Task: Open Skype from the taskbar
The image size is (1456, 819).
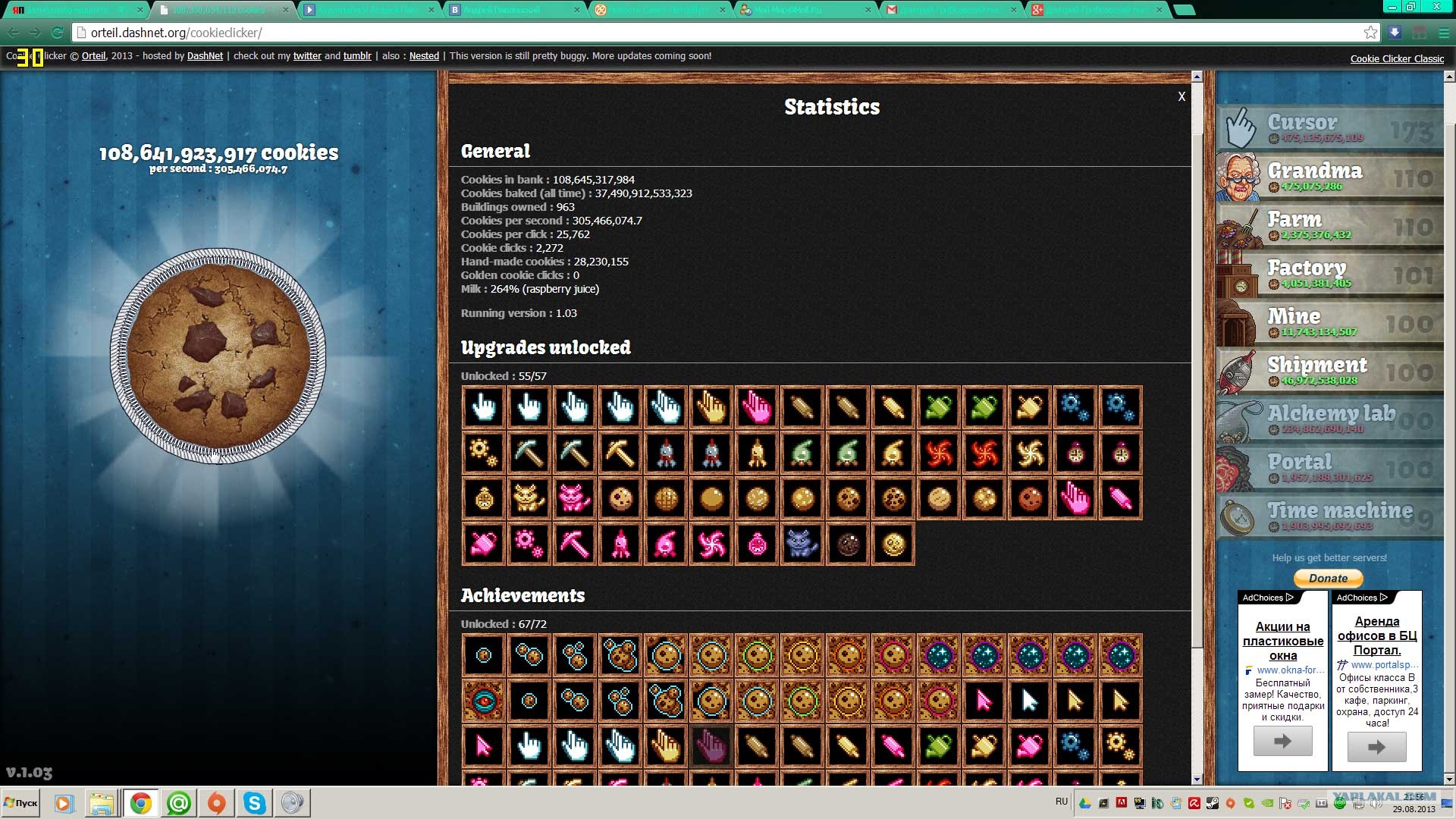Action: coord(254,803)
